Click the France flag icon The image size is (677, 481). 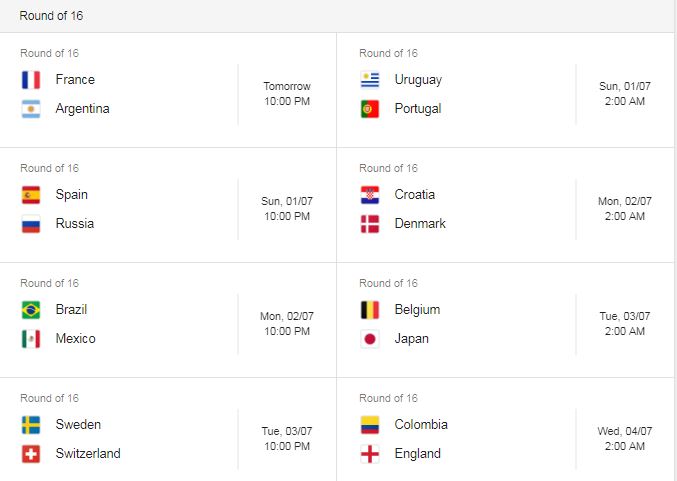31,80
